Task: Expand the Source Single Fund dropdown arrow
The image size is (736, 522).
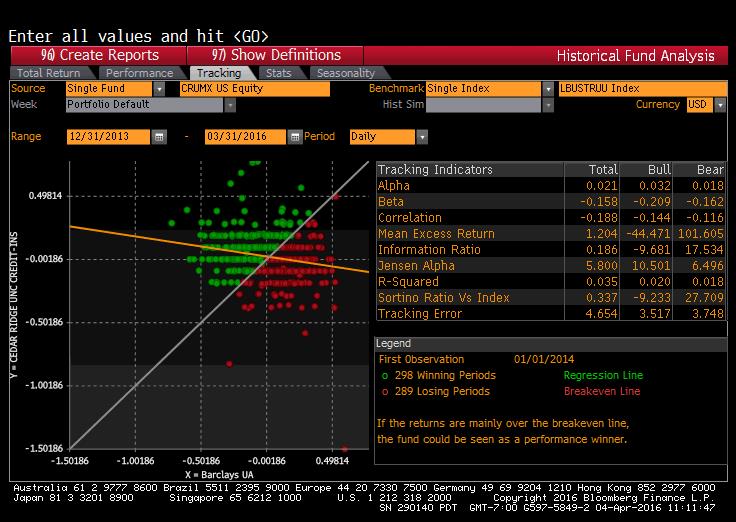Action: [159, 89]
